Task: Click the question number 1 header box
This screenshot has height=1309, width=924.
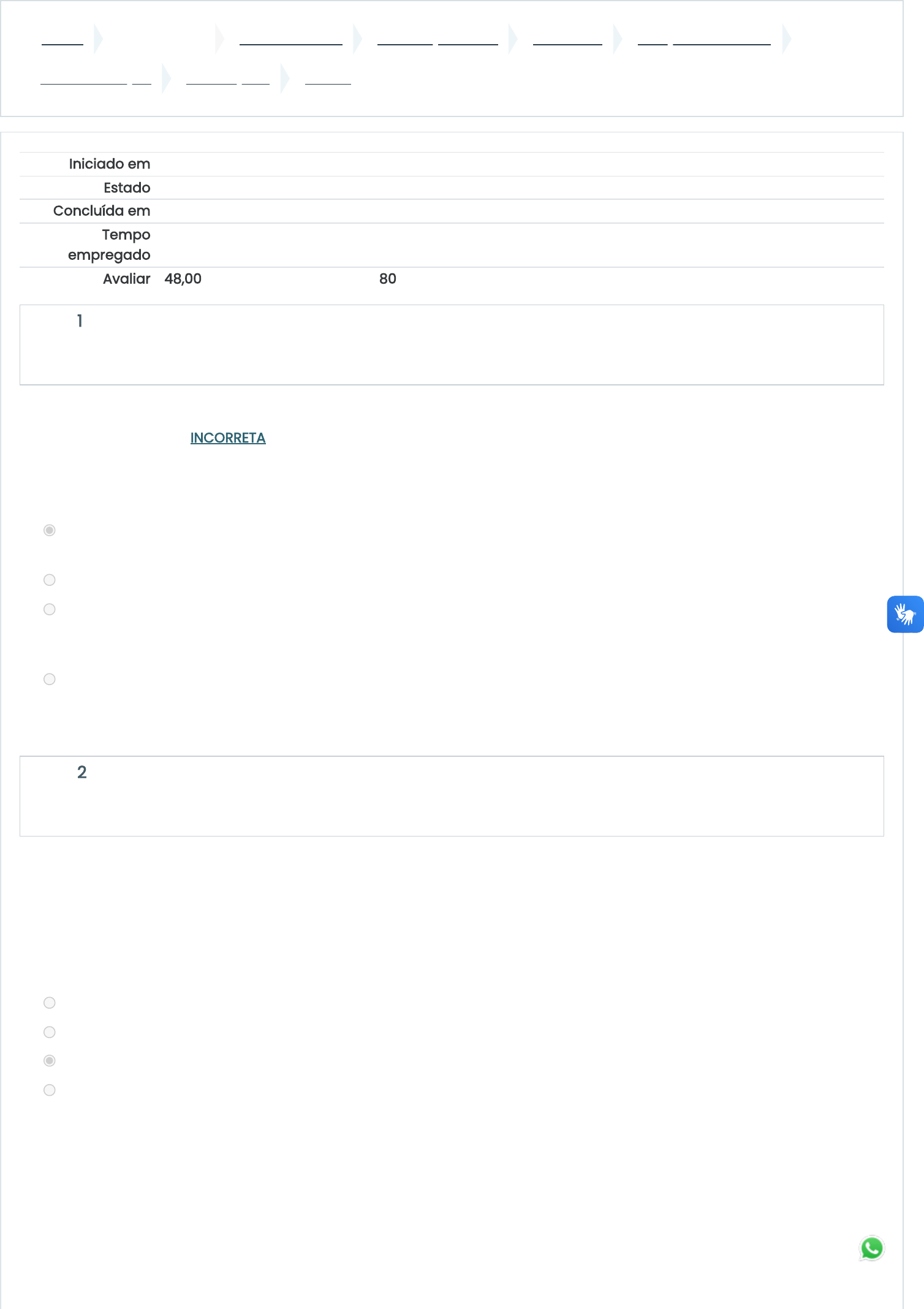Action: click(x=452, y=345)
